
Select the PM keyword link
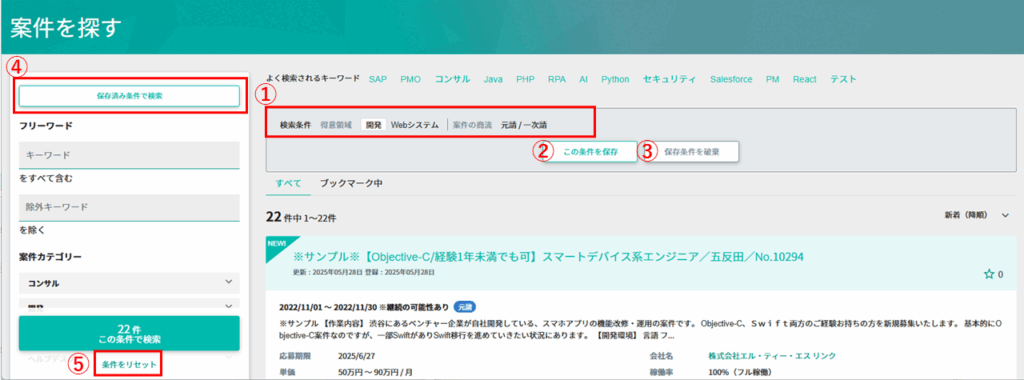[x=773, y=79]
